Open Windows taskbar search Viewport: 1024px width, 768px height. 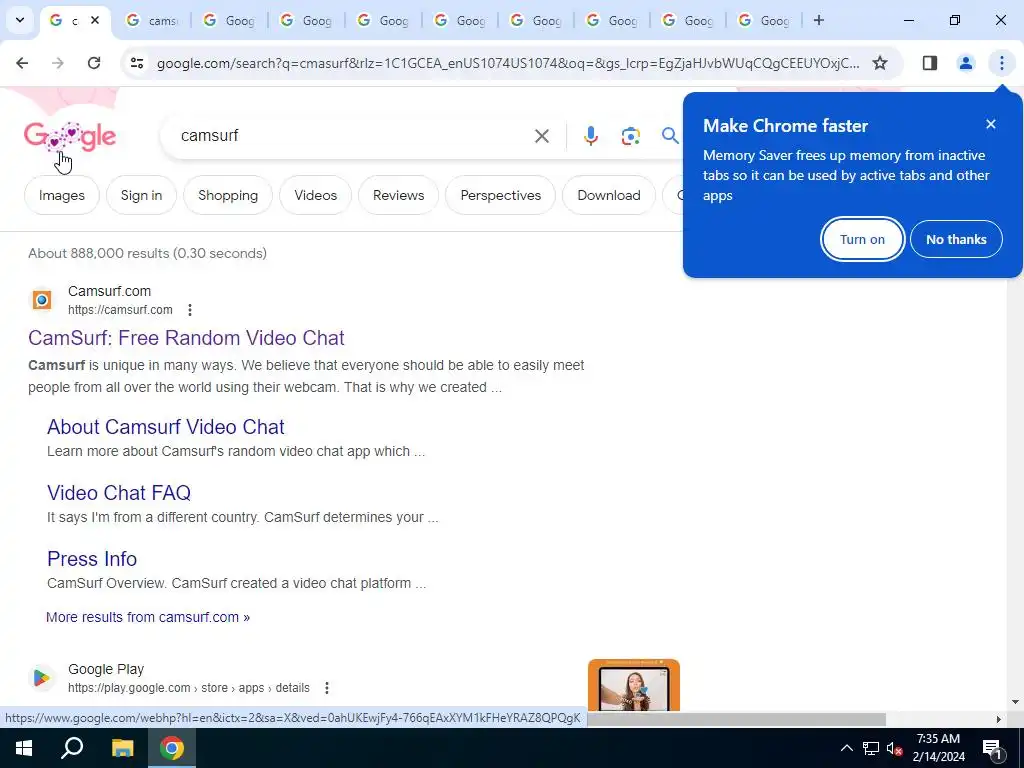72,748
